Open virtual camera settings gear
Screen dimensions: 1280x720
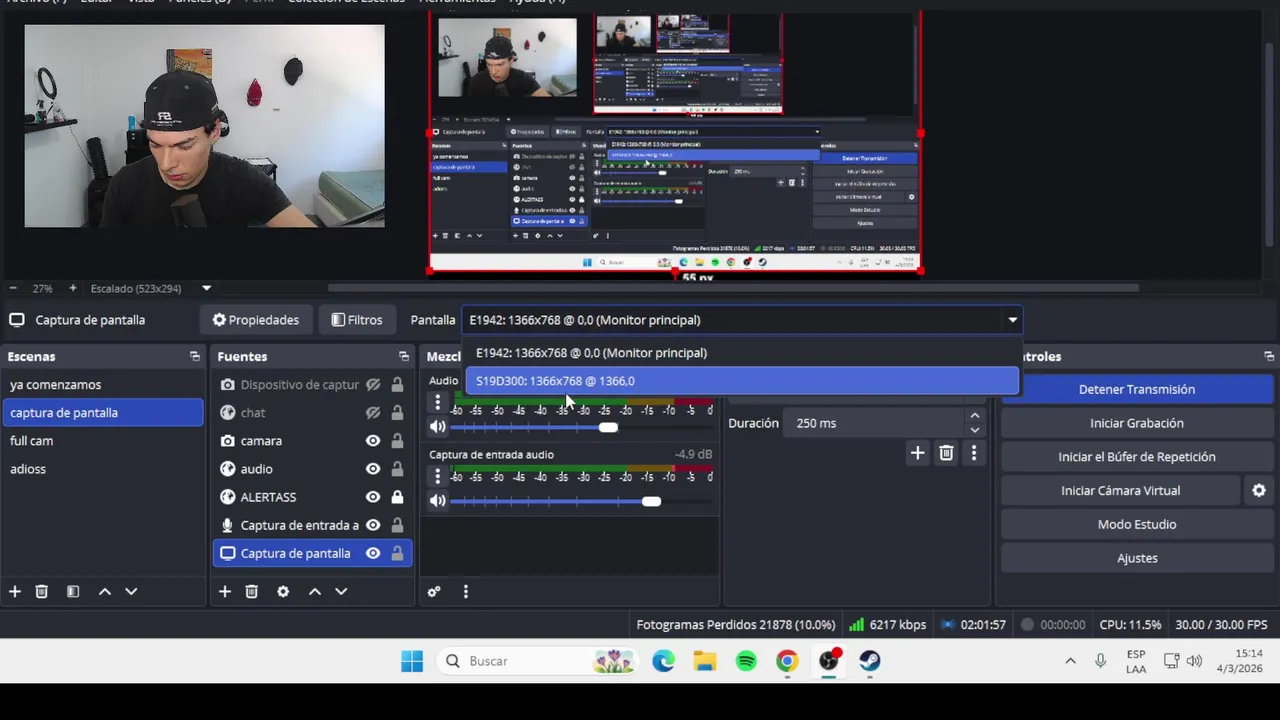pyautogui.click(x=1259, y=490)
